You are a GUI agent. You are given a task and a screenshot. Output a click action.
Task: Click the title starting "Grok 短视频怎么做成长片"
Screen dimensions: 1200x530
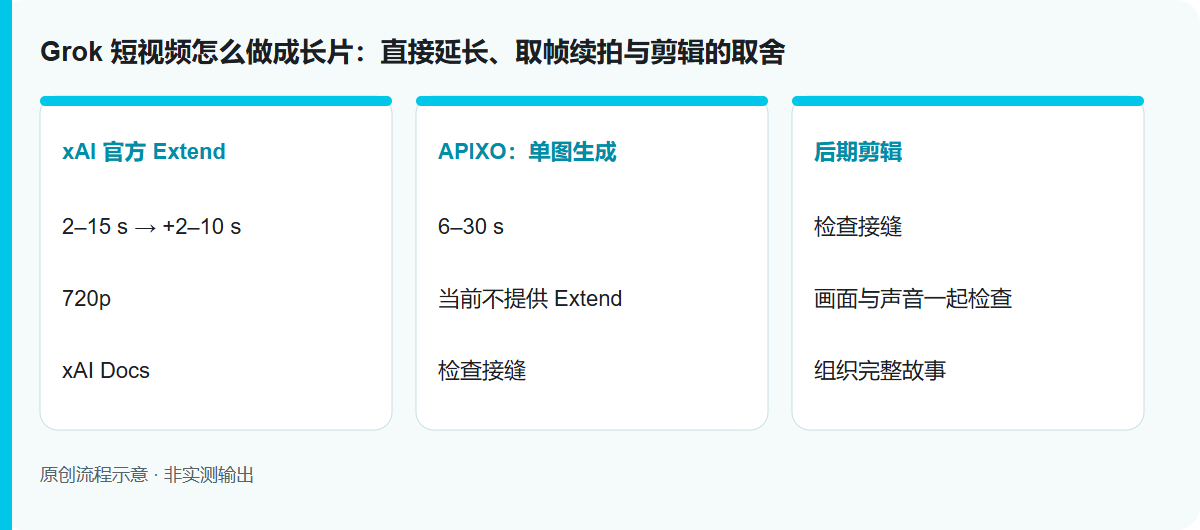(x=412, y=53)
